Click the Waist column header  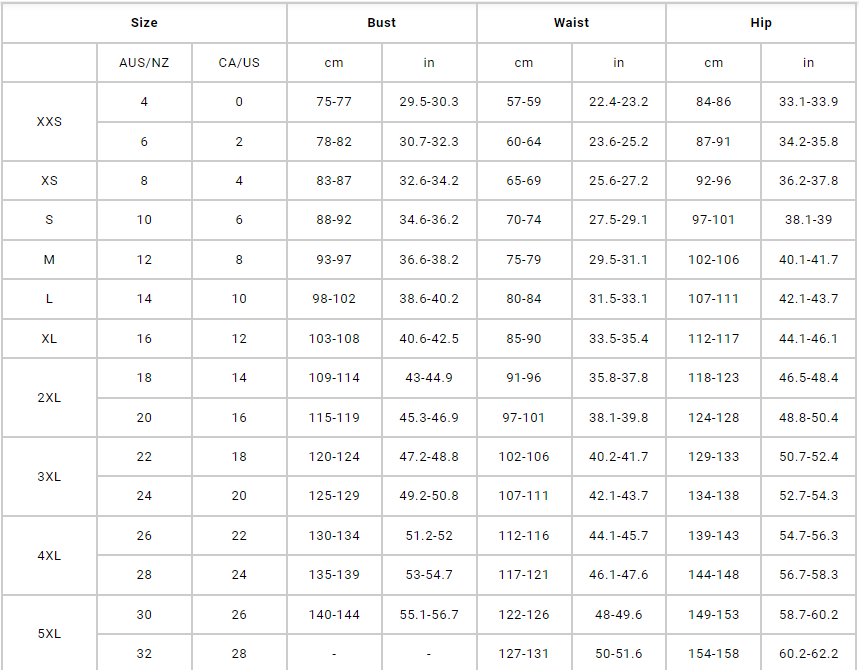[571, 23]
